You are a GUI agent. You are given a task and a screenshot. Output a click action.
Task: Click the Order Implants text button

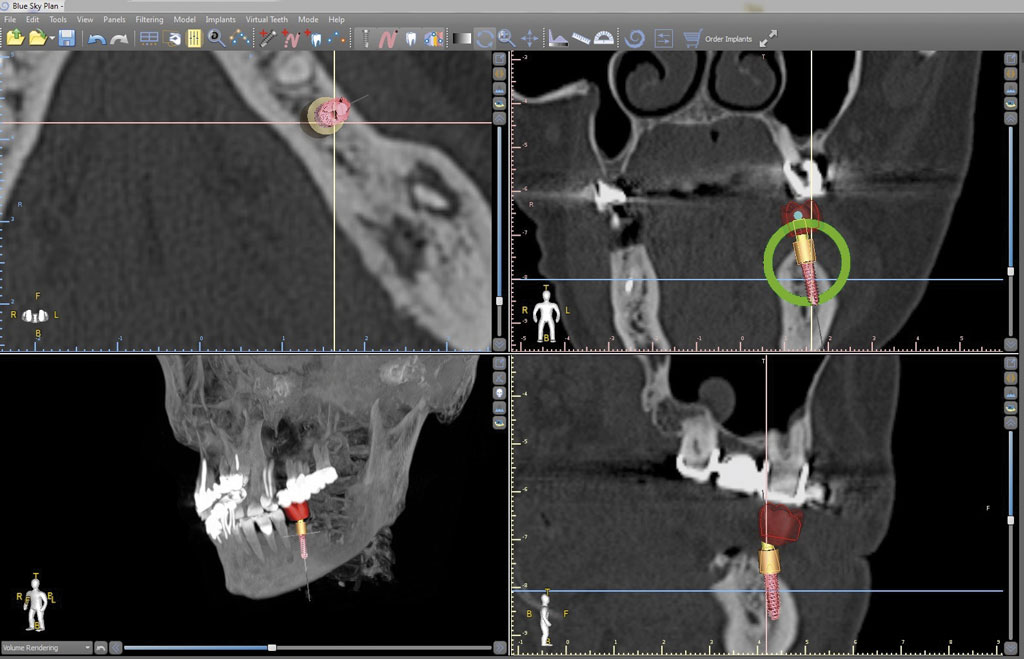(x=728, y=39)
